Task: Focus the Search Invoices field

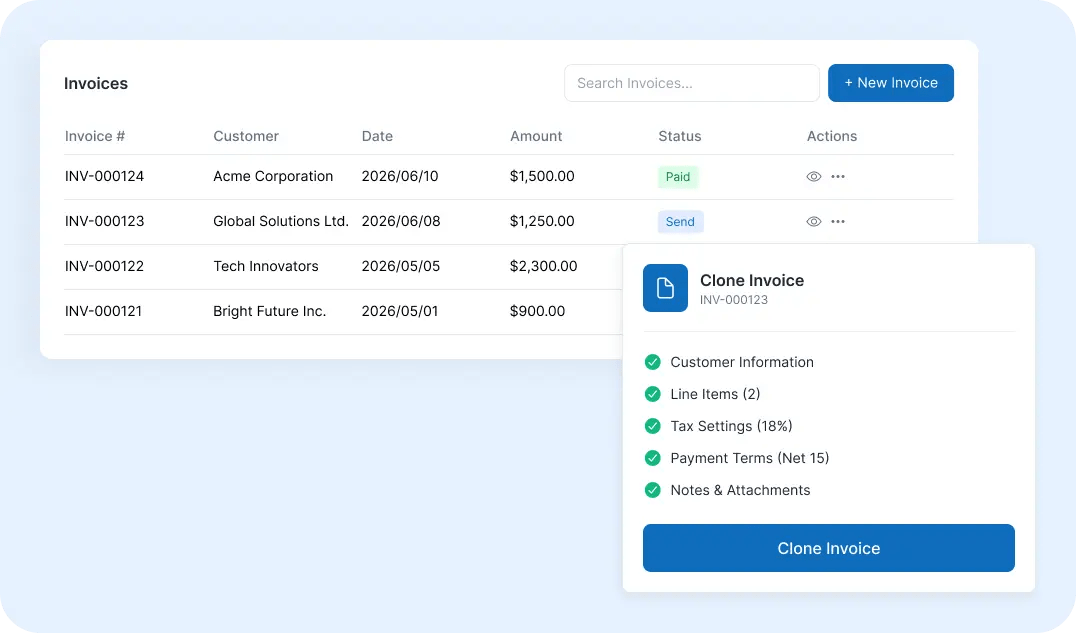Action: (692, 83)
